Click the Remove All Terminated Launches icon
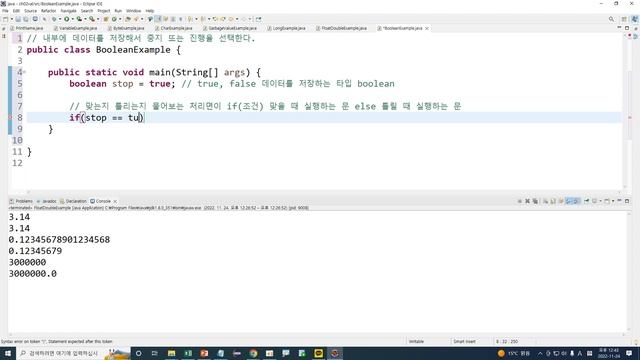The width and height of the screenshot is (640, 360). (x=535, y=201)
